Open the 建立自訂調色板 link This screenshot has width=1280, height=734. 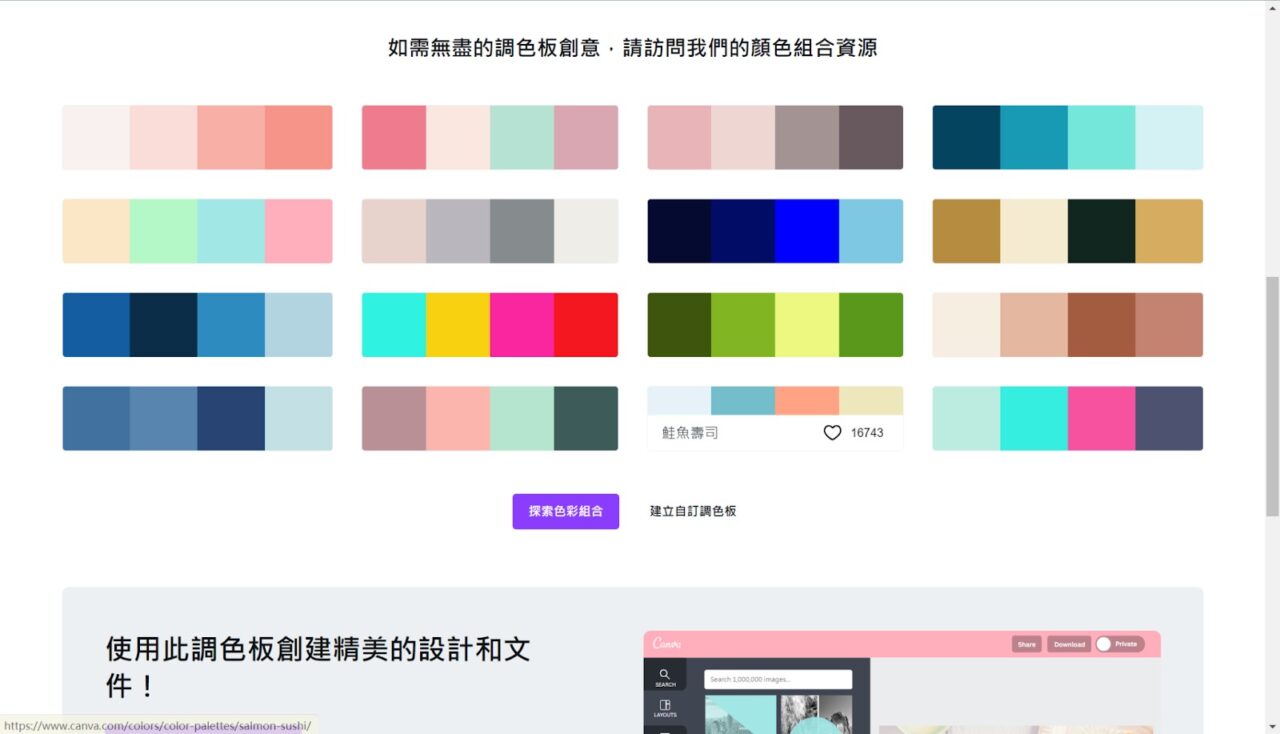(x=693, y=511)
